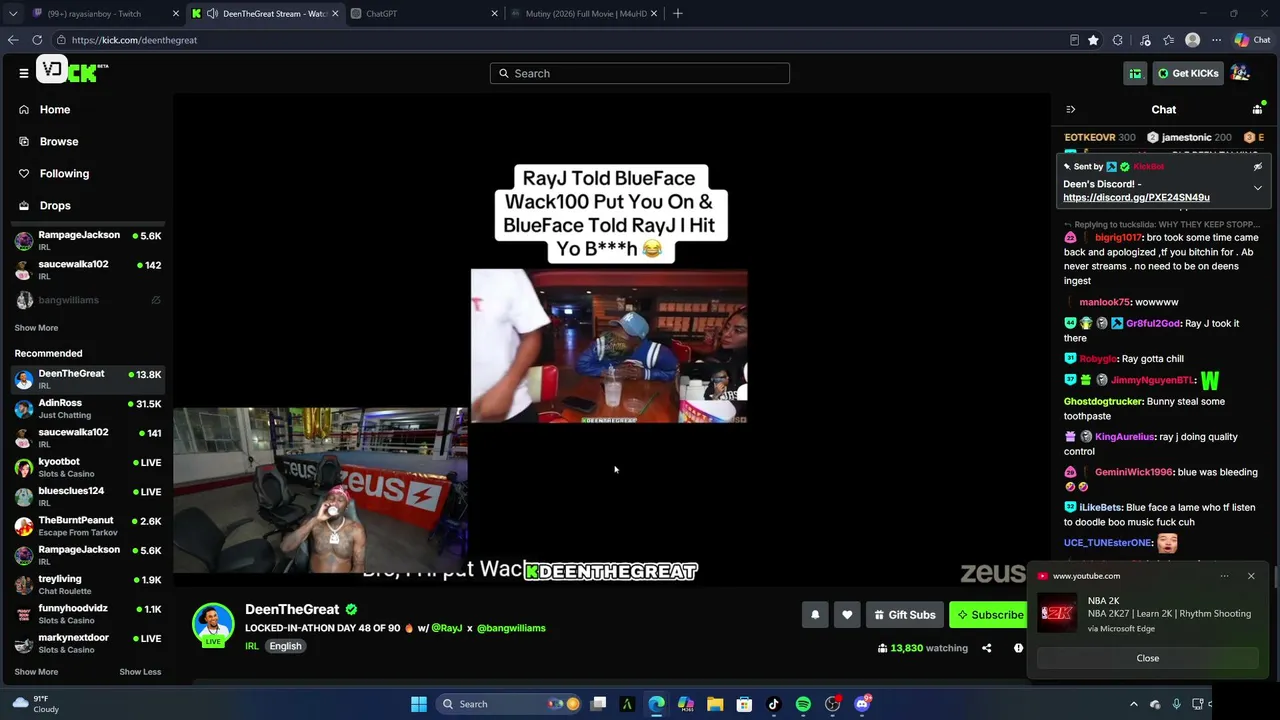
Task: Collapse the chat panel with arrow icon
Action: pos(1070,110)
